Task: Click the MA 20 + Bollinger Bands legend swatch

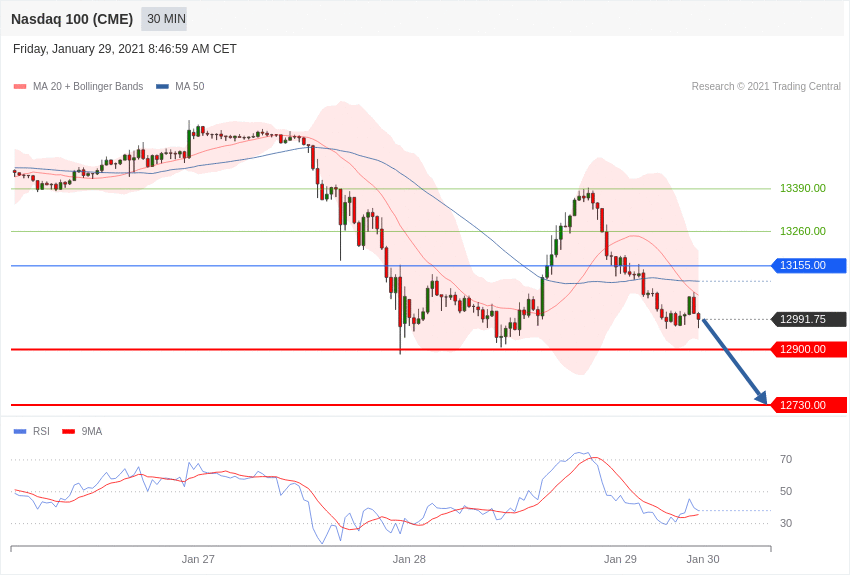Action: click(20, 87)
